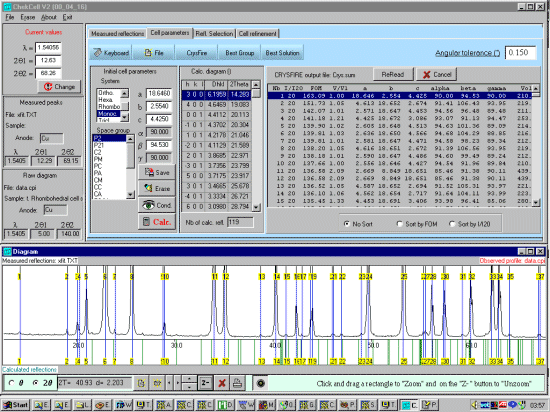
Task: Select the Sort by I/I20 radio button
Action: 452,224
